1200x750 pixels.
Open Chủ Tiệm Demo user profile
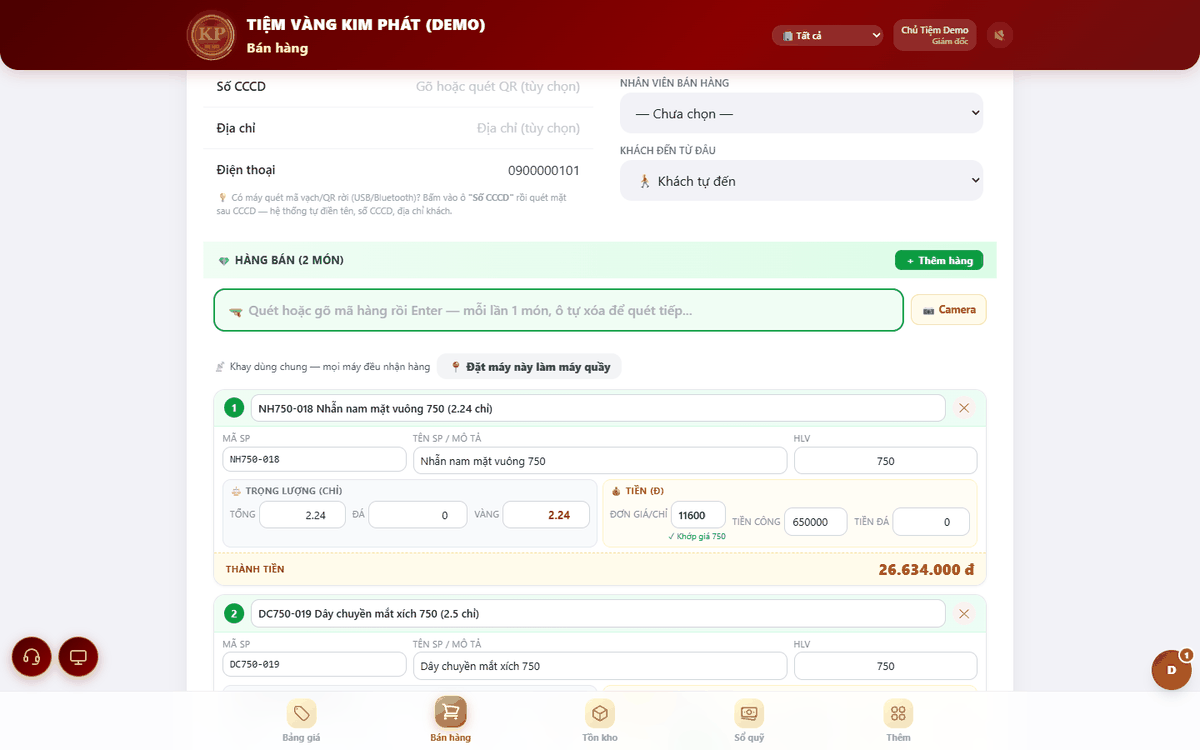coord(934,35)
